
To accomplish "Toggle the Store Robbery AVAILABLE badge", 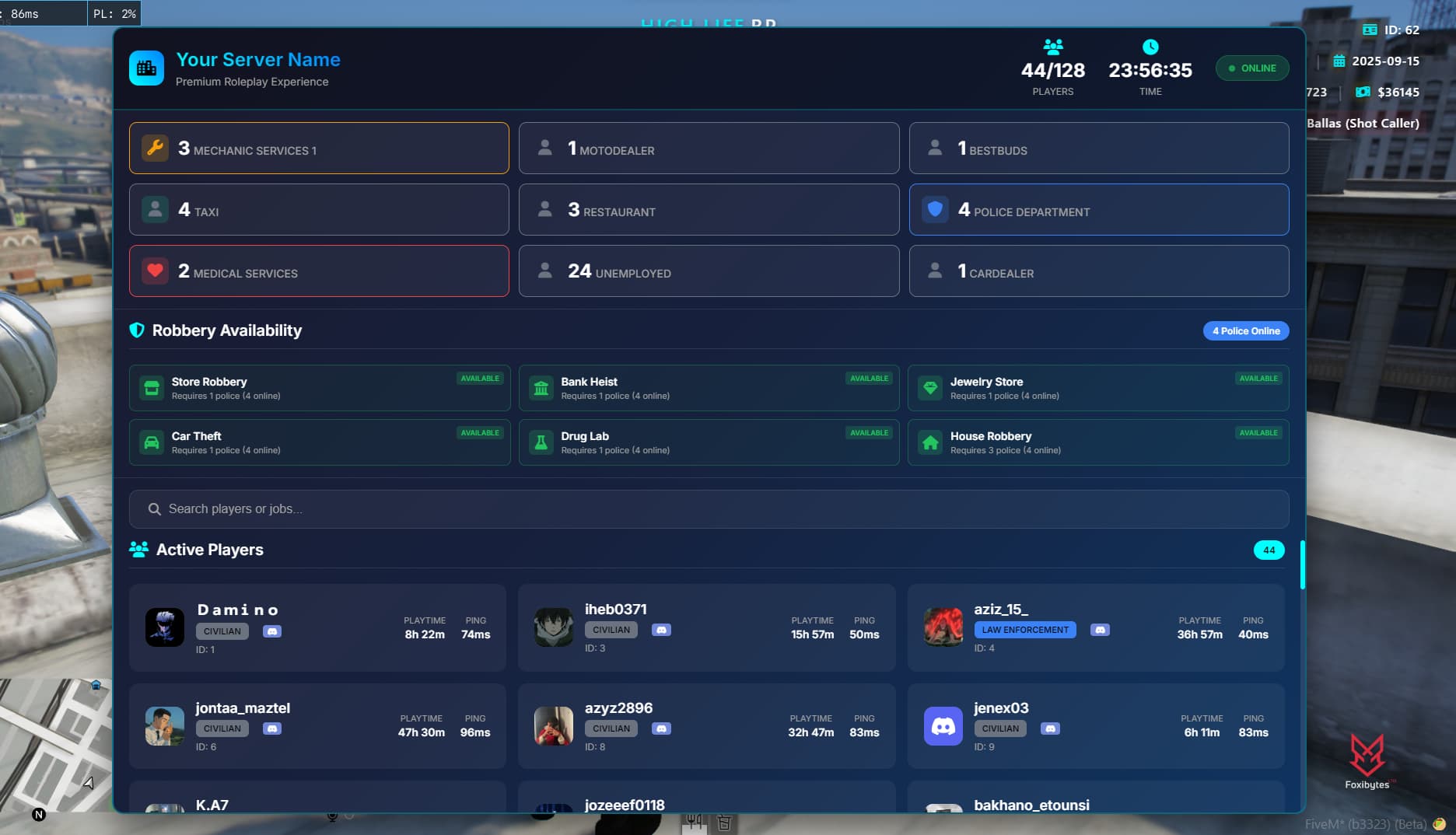I will coord(480,378).
